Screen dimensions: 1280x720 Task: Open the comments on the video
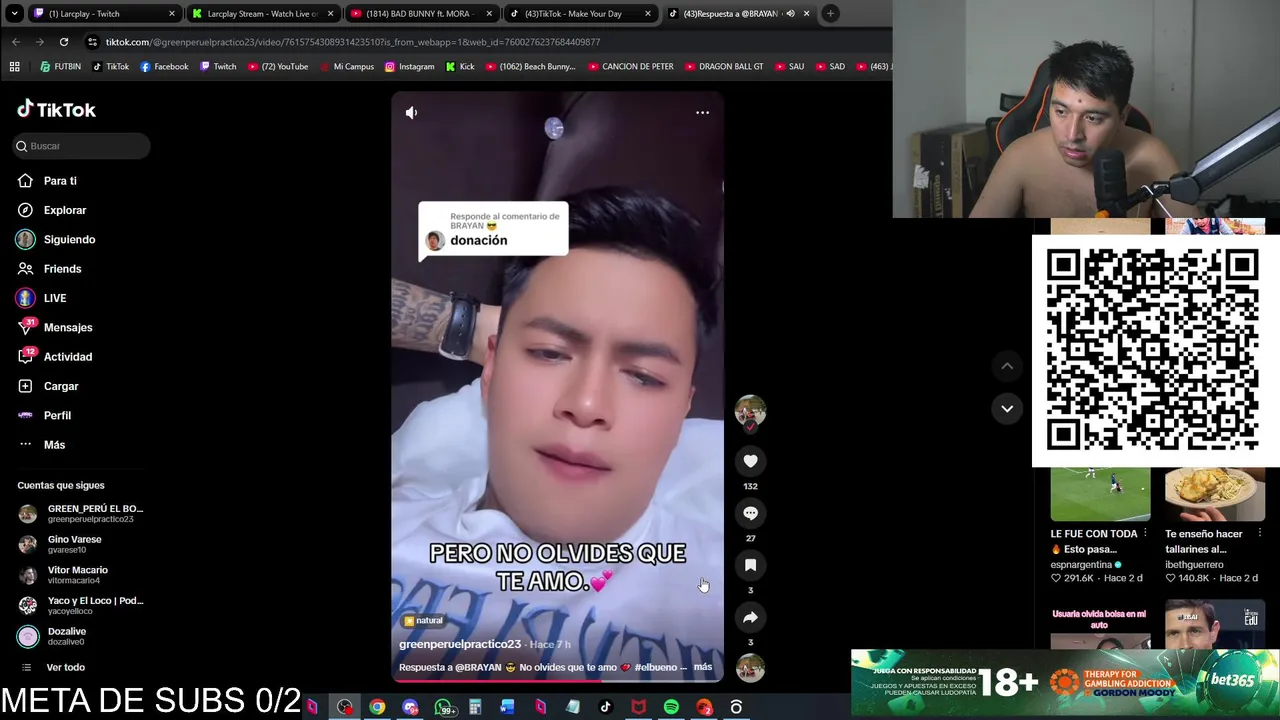point(750,513)
